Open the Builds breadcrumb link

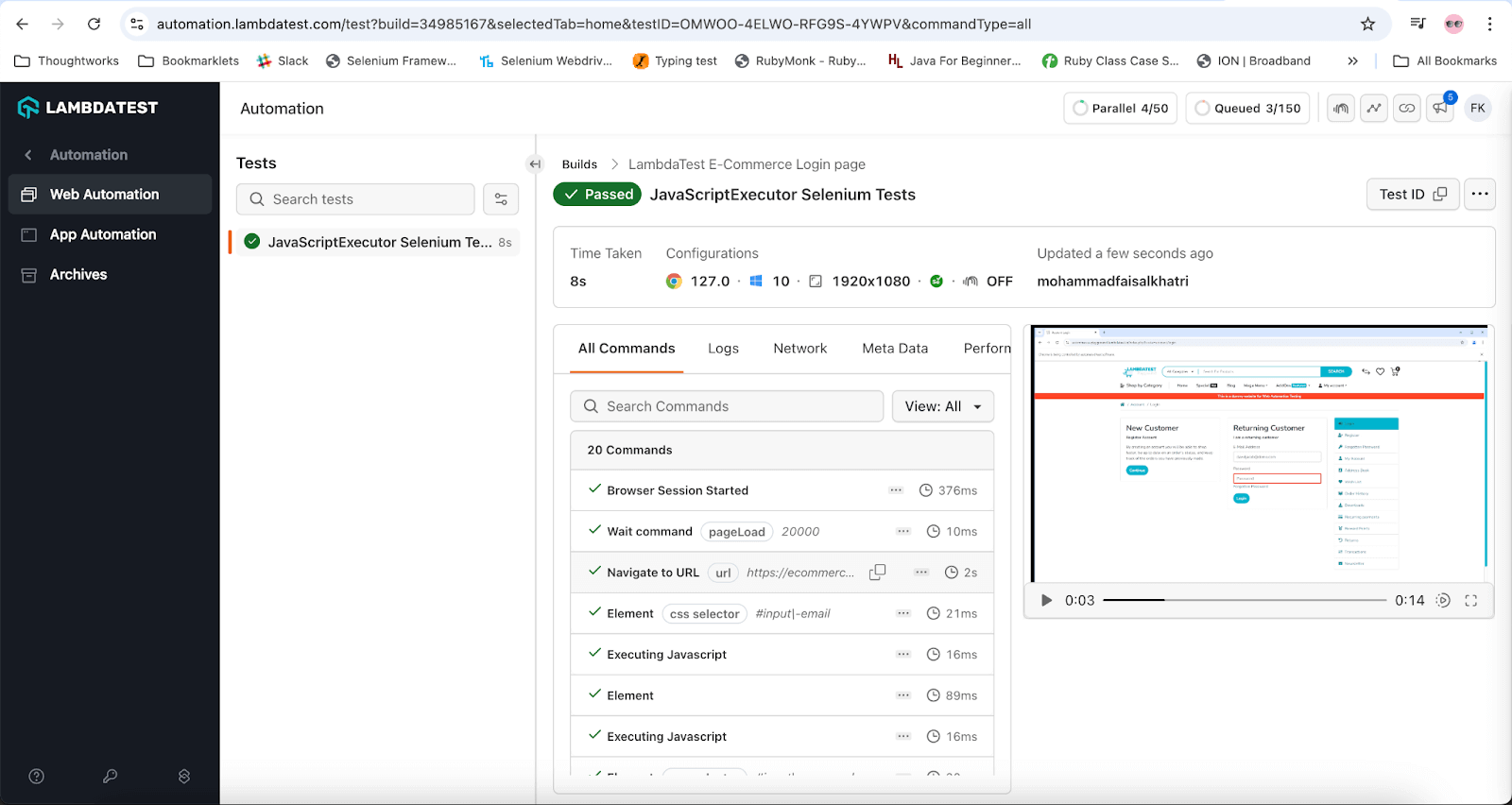coord(579,164)
